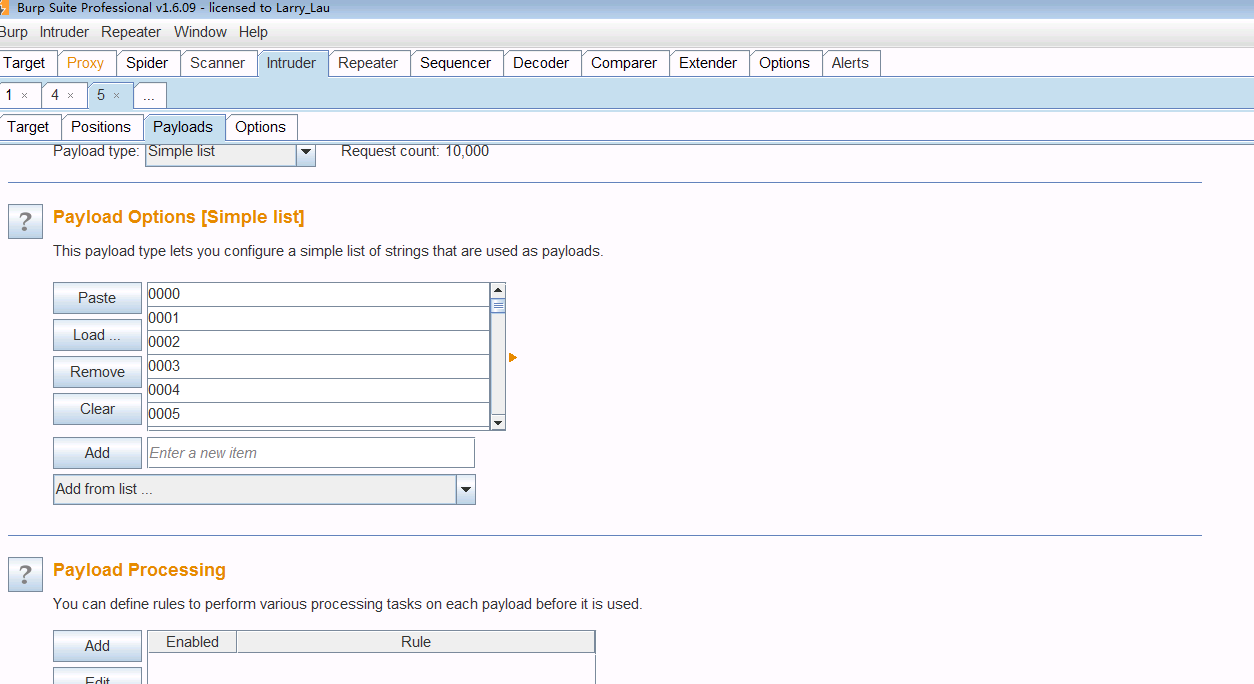Open the Positions sub-tab
The width and height of the screenshot is (1254, 684).
click(x=101, y=127)
